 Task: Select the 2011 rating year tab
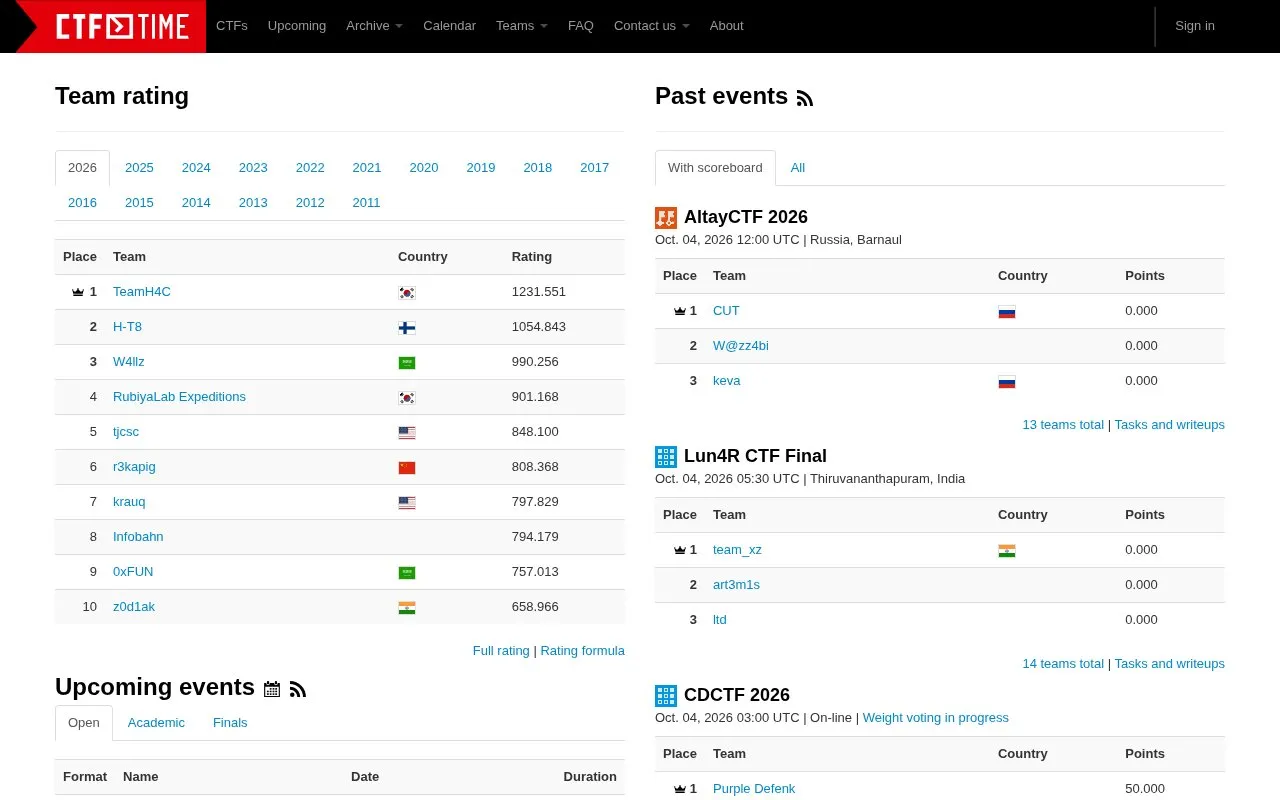point(366,203)
